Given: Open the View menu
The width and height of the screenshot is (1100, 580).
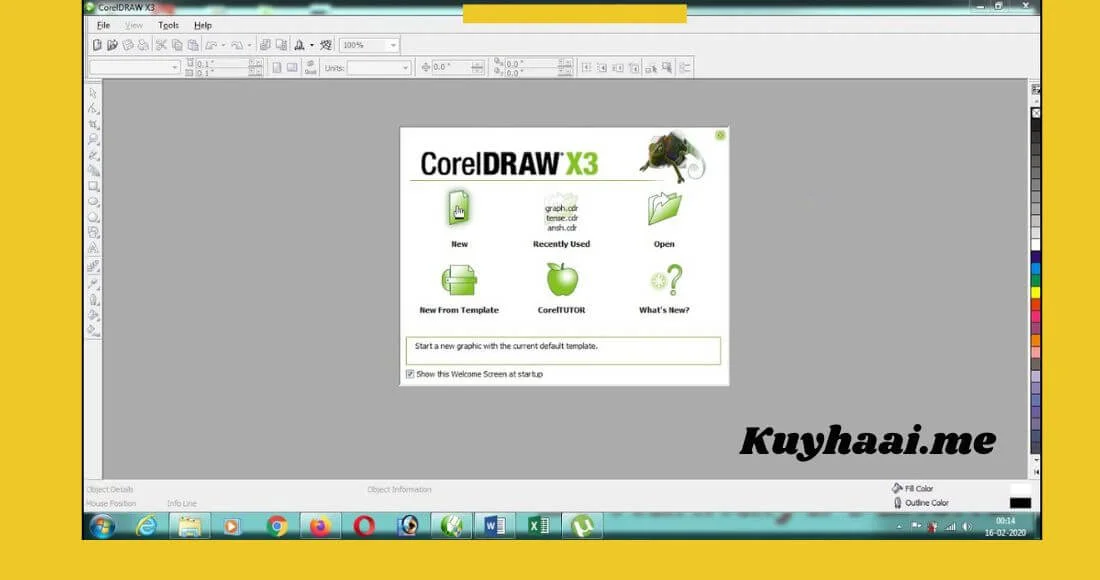Looking at the screenshot, I should [x=133, y=25].
